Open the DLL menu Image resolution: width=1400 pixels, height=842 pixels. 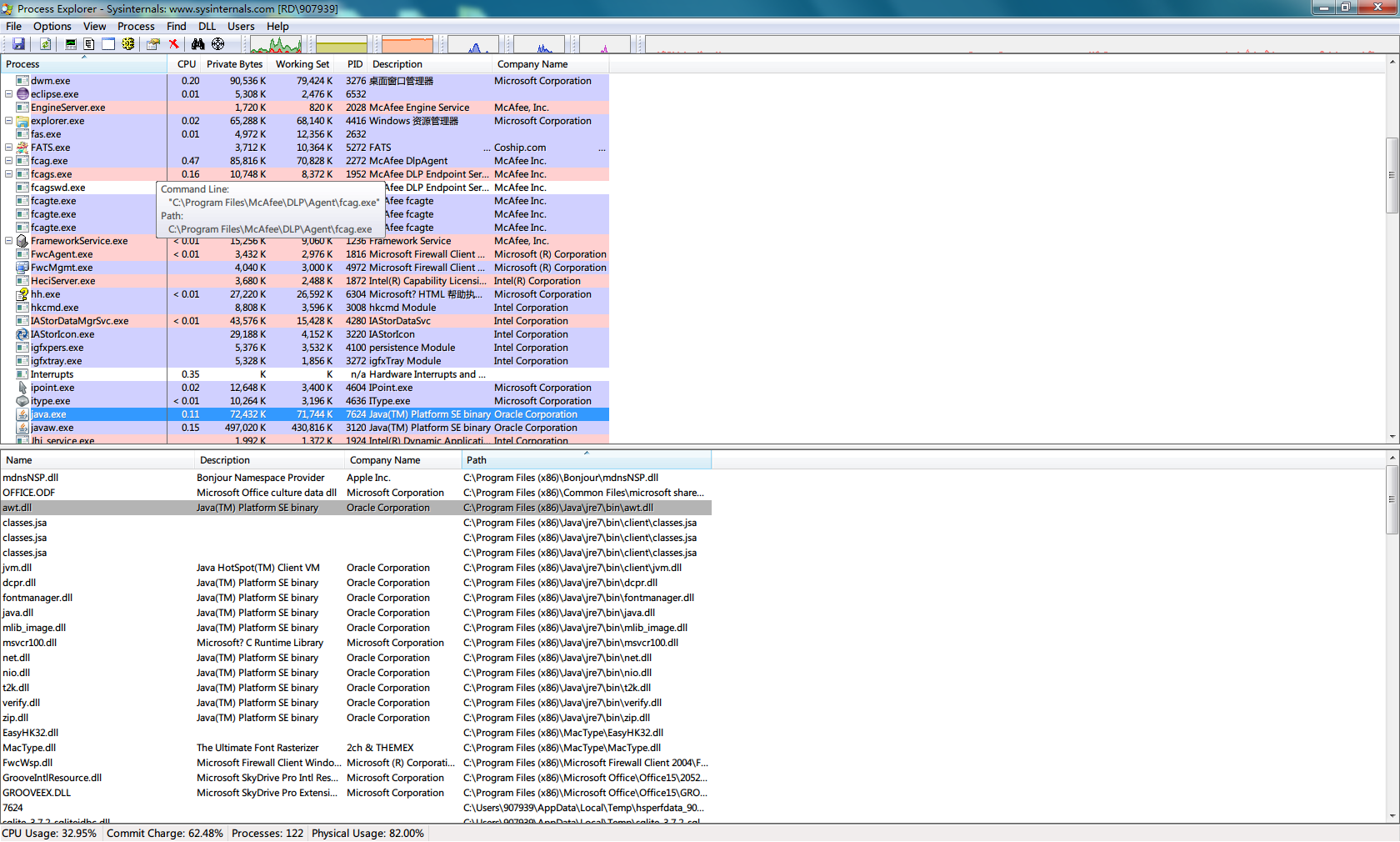point(207,27)
